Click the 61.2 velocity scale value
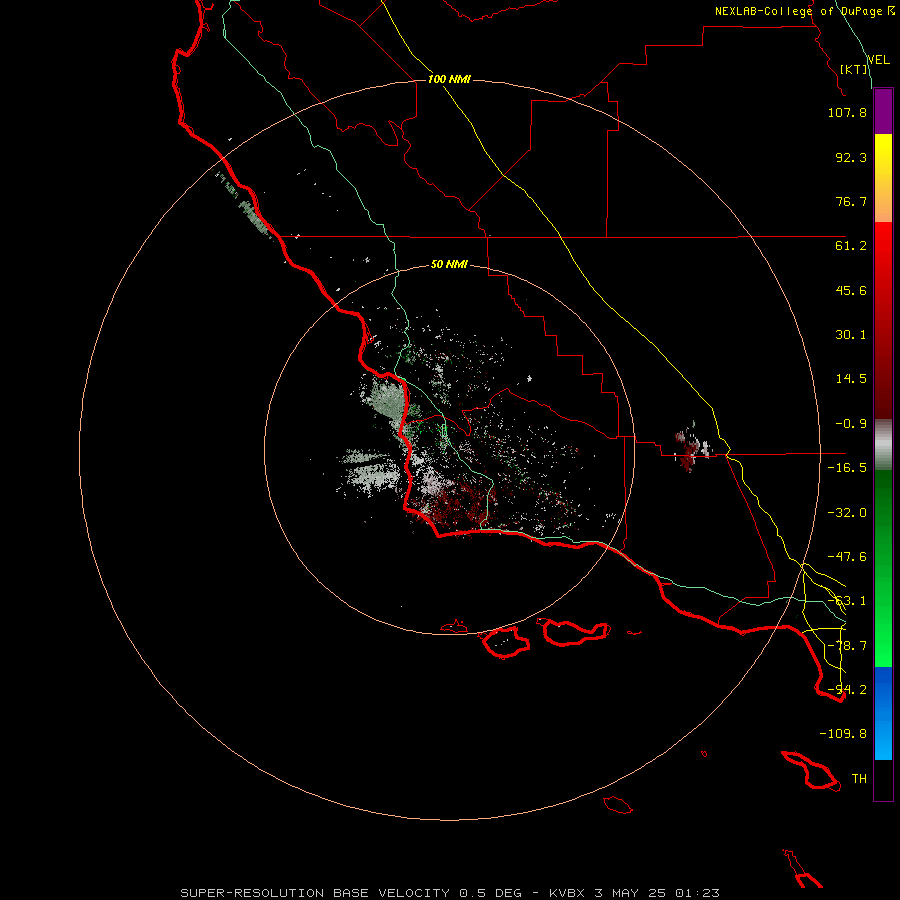This screenshot has height=900, width=900. click(x=851, y=246)
